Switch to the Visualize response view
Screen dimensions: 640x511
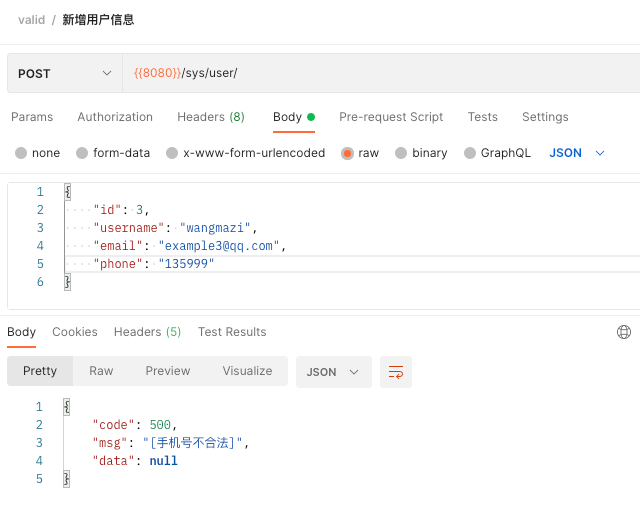[x=247, y=371]
